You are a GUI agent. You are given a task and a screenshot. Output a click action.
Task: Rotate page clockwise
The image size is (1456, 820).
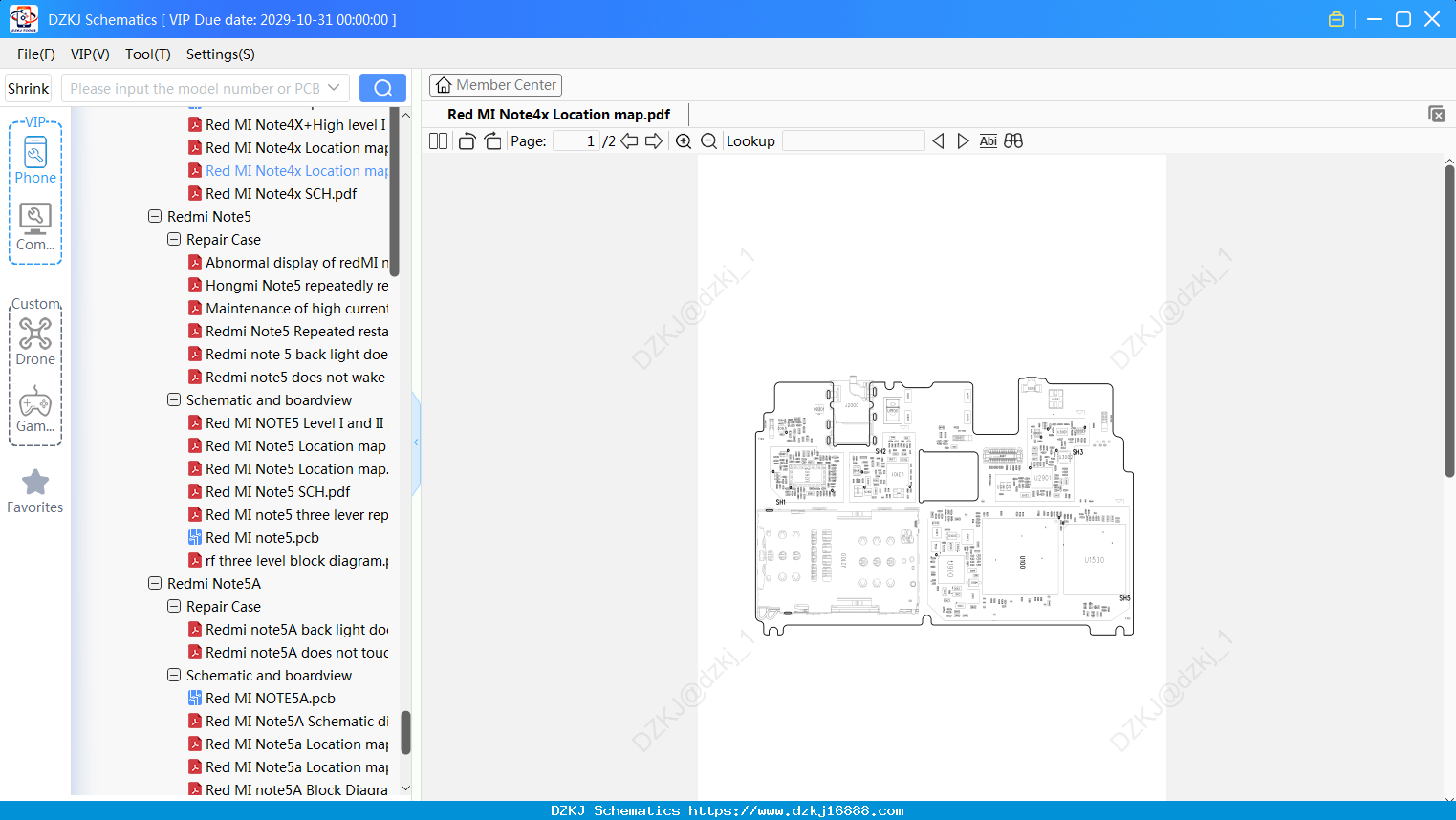pyautogui.click(x=492, y=141)
